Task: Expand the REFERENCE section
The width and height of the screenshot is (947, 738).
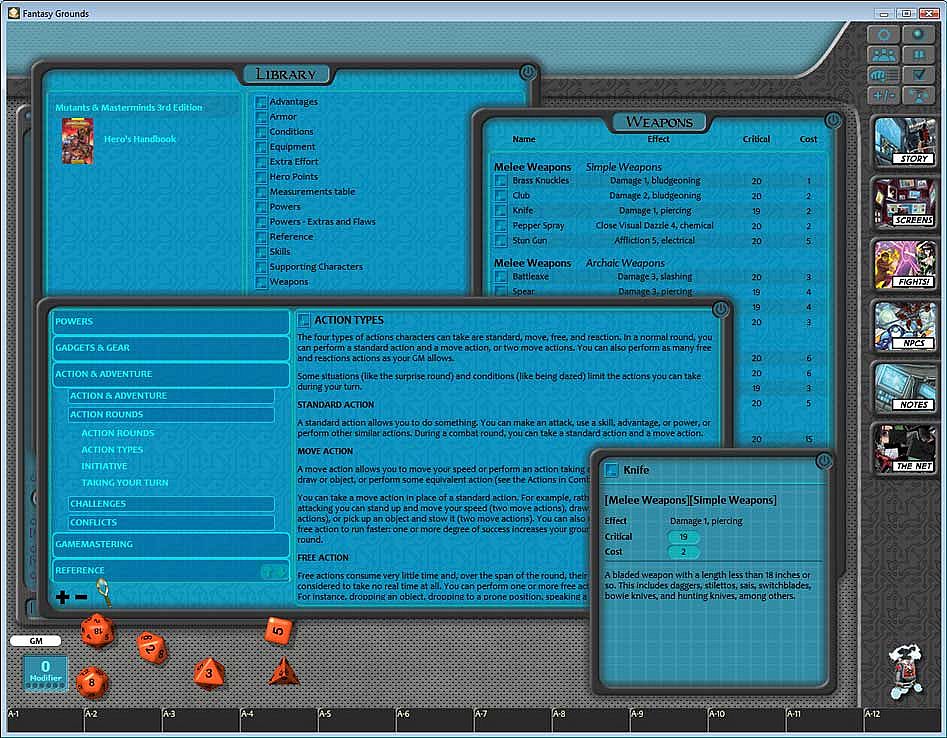Action: pyautogui.click(x=171, y=571)
